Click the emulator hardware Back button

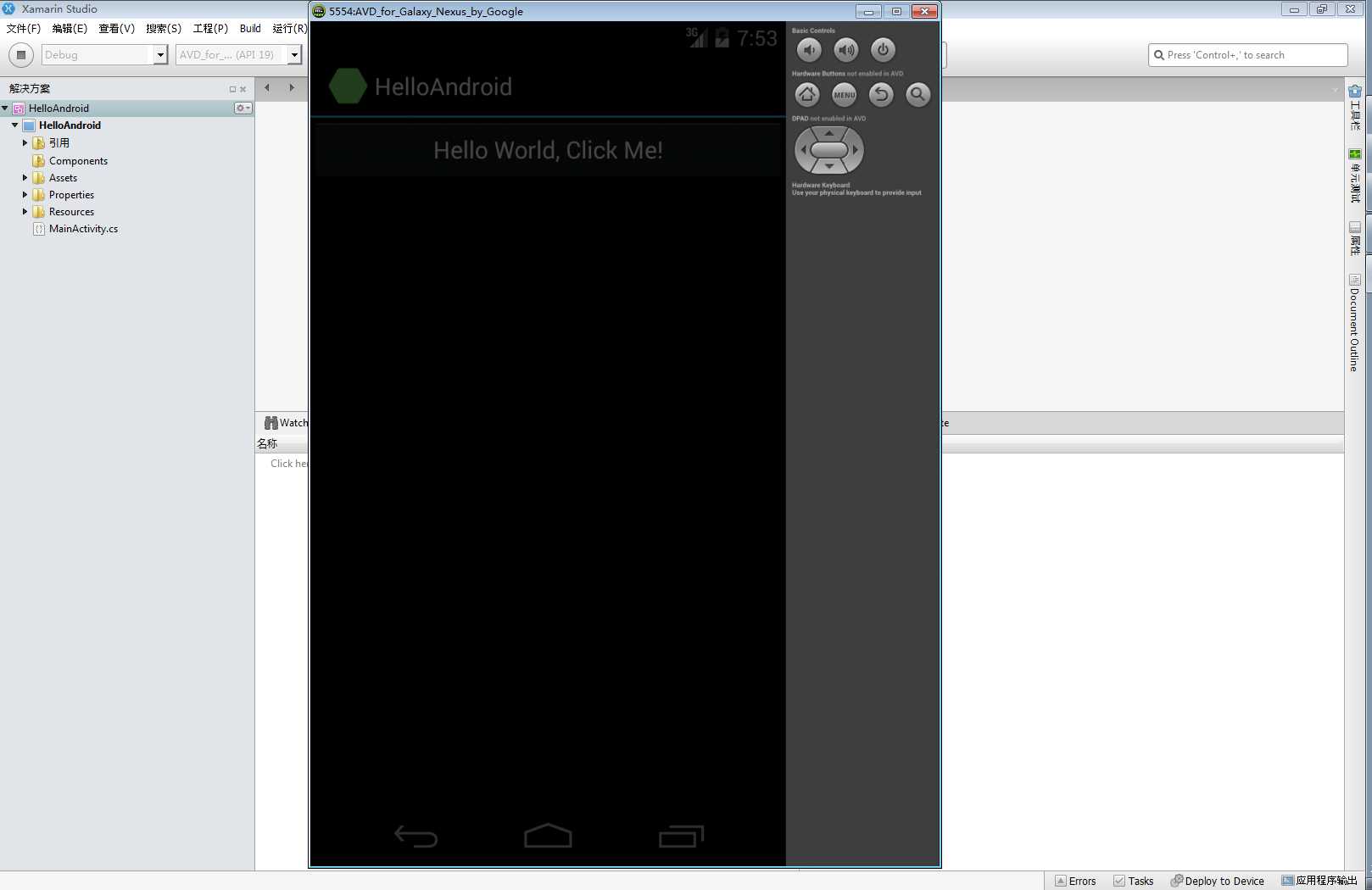(881, 95)
